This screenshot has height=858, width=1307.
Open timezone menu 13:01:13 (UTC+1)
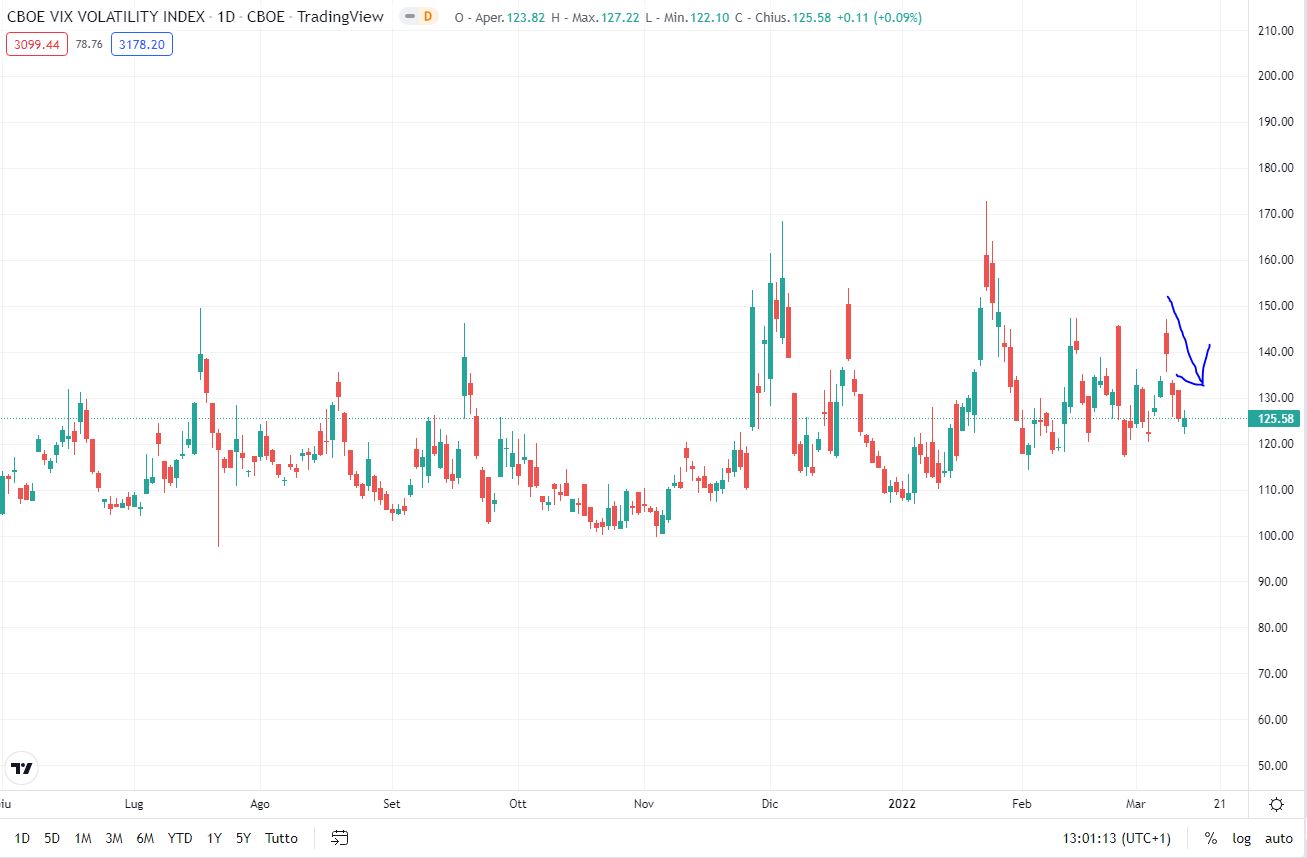coord(1117,838)
